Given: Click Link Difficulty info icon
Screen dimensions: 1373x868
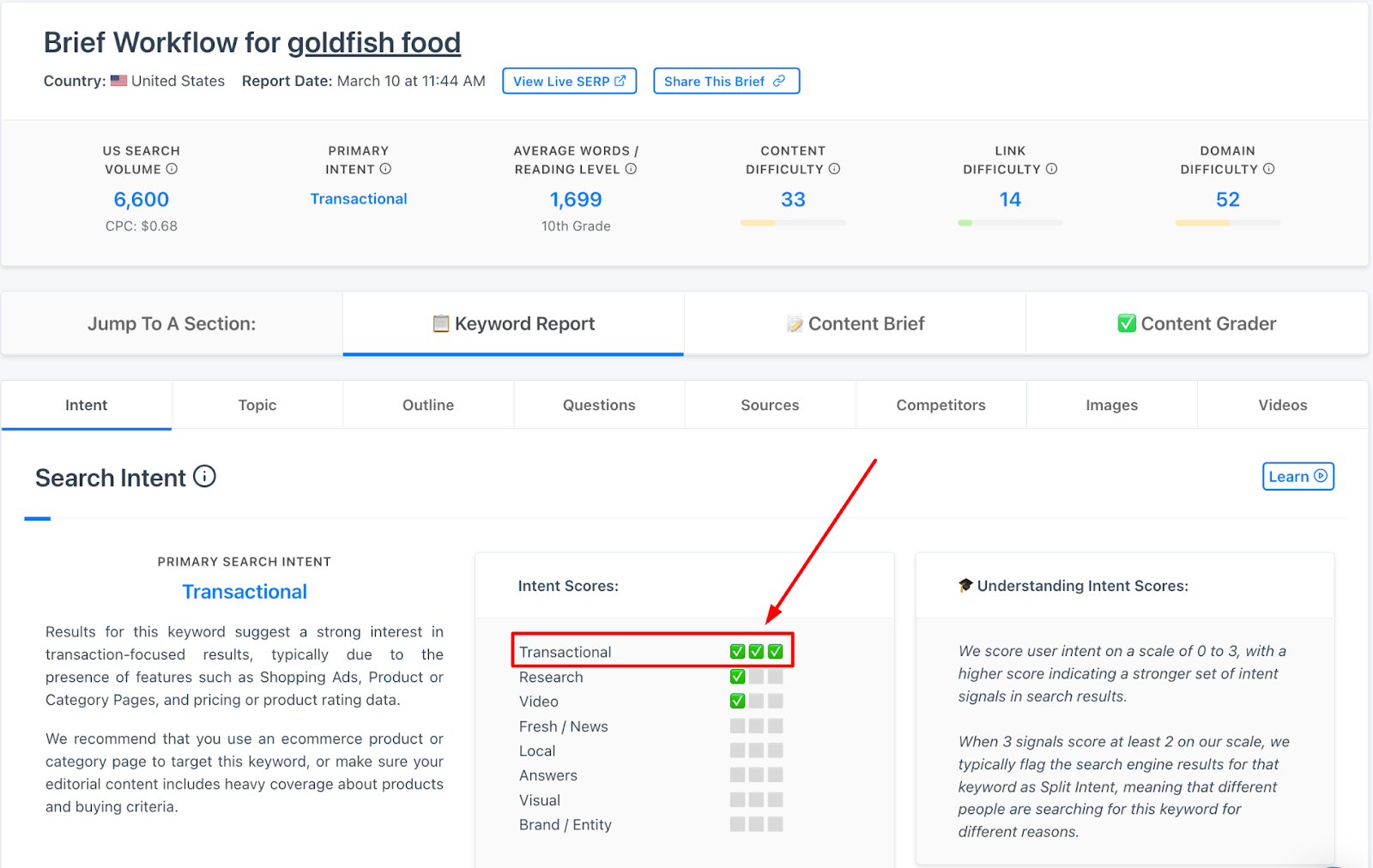Looking at the screenshot, I should [1051, 169].
